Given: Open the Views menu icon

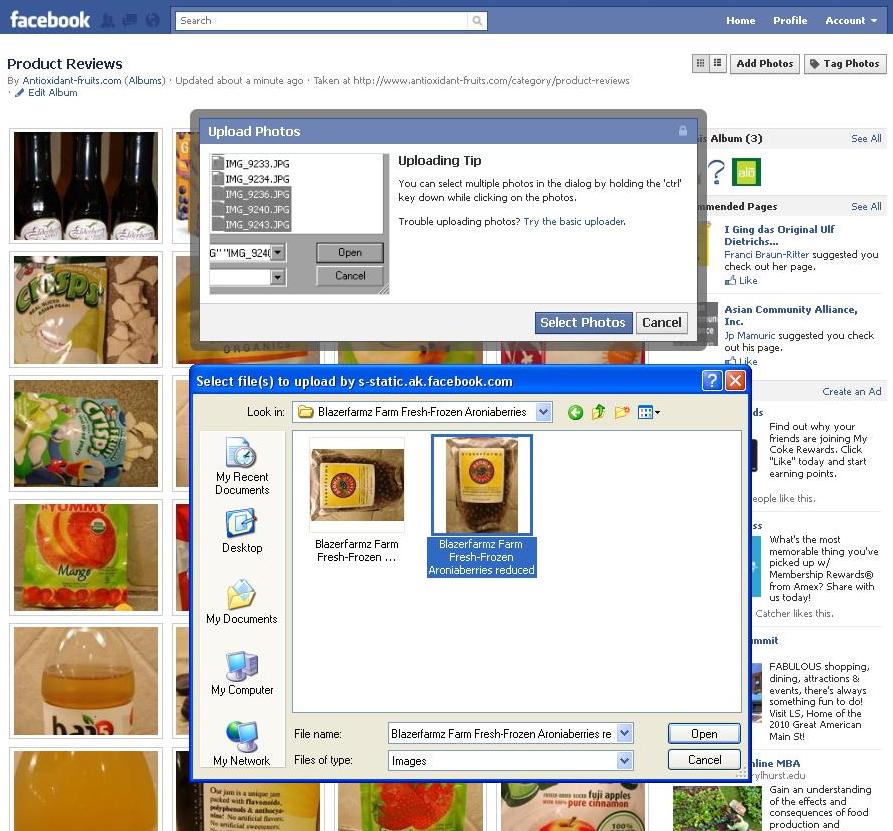Looking at the screenshot, I should 648,412.
